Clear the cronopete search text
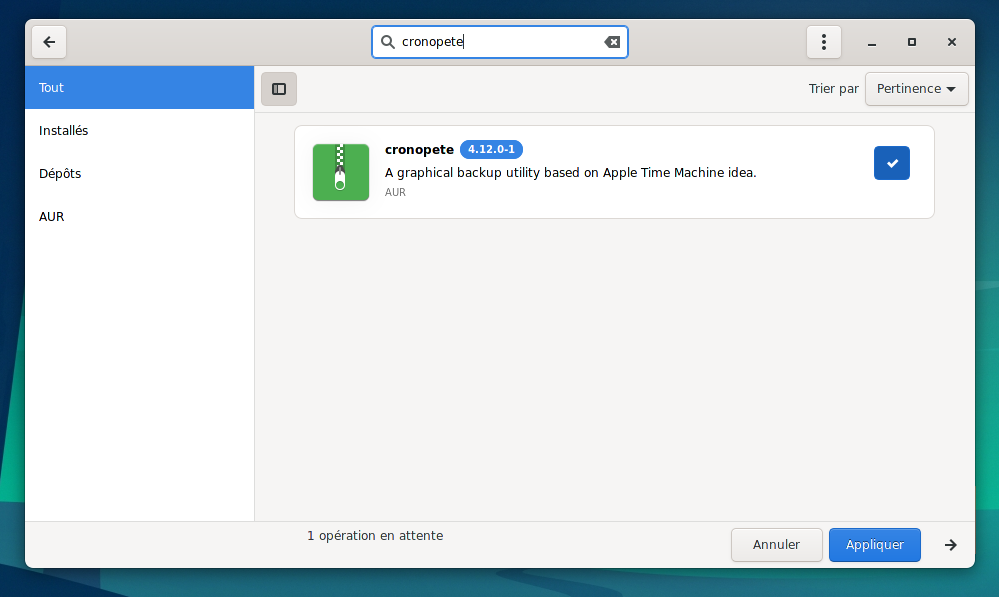The height and width of the screenshot is (597, 999). click(x=612, y=42)
